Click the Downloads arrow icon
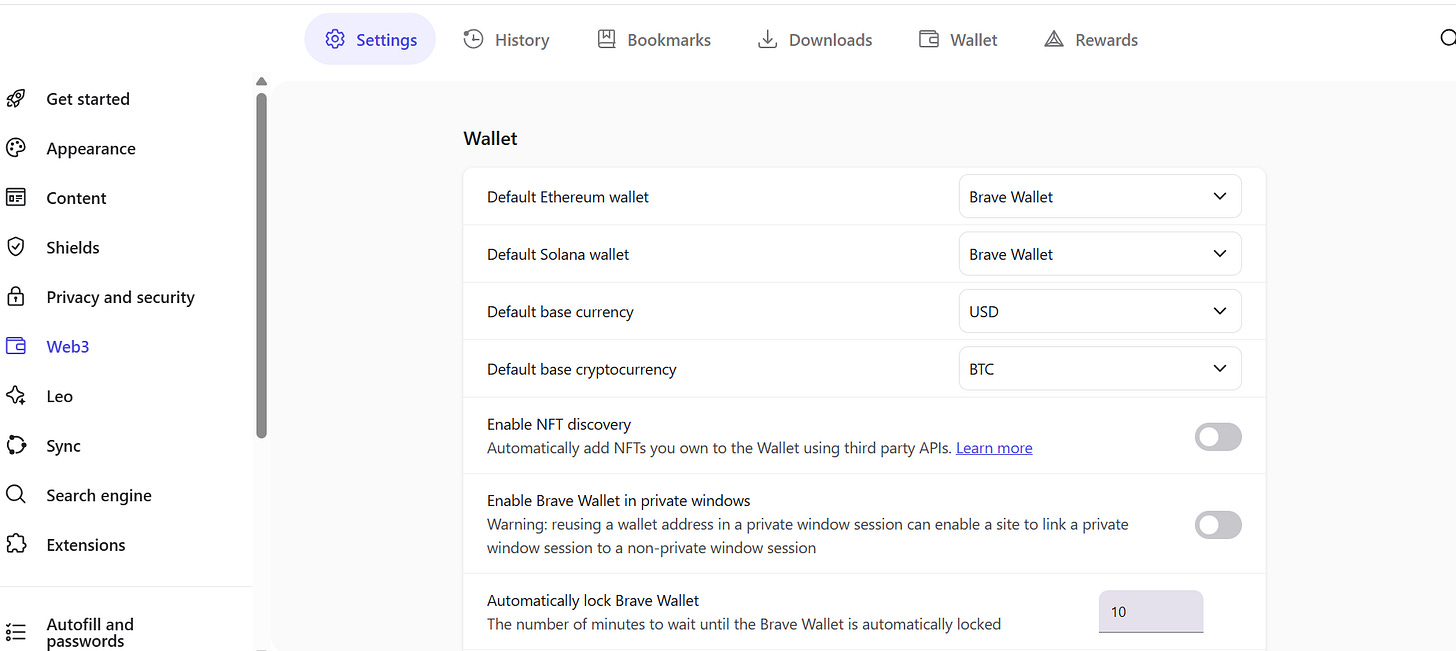 tap(767, 39)
